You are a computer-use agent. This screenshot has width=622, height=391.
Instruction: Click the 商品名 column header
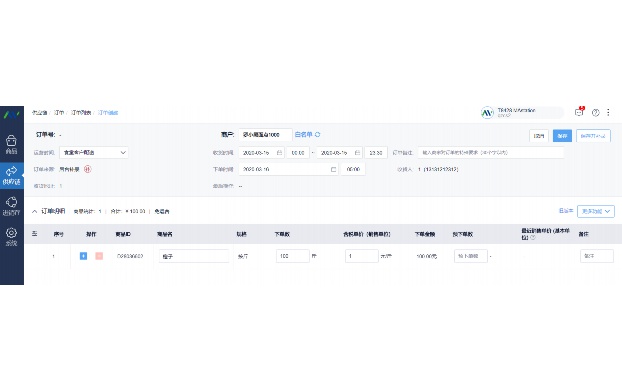165,234
